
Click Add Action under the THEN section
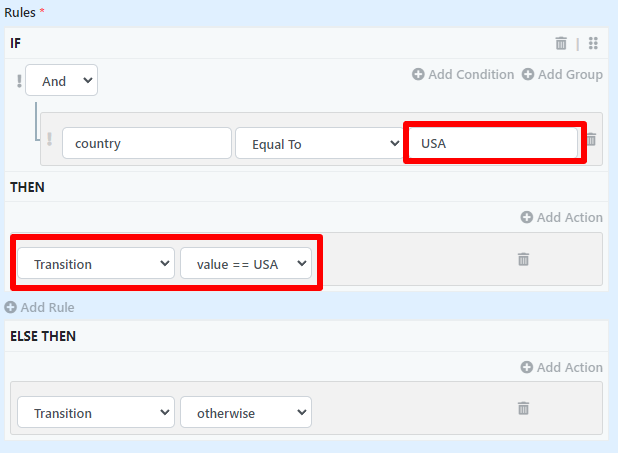pyautogui.click(x=561, y=217)
